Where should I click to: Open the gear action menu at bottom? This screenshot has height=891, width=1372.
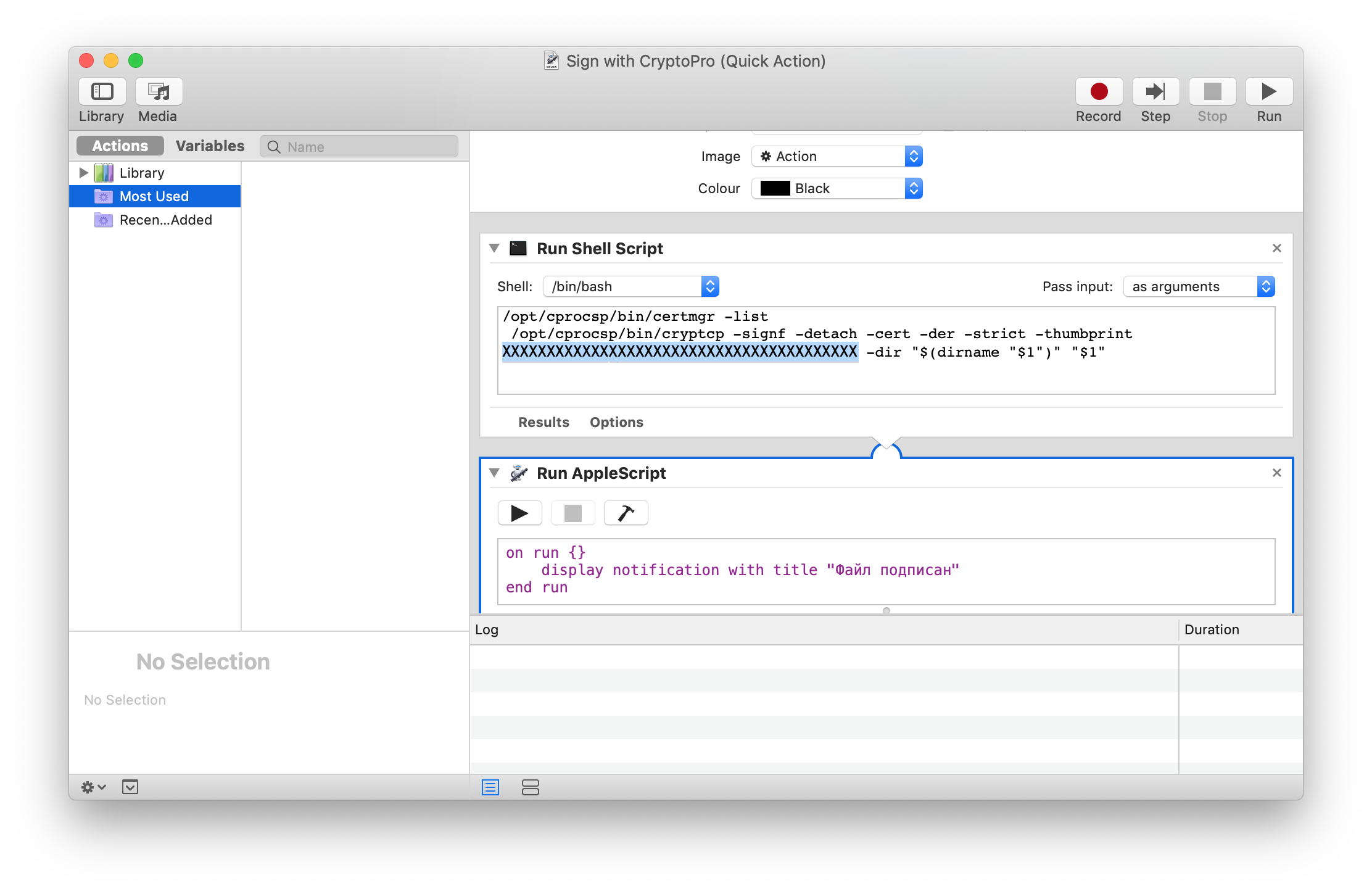93,787
